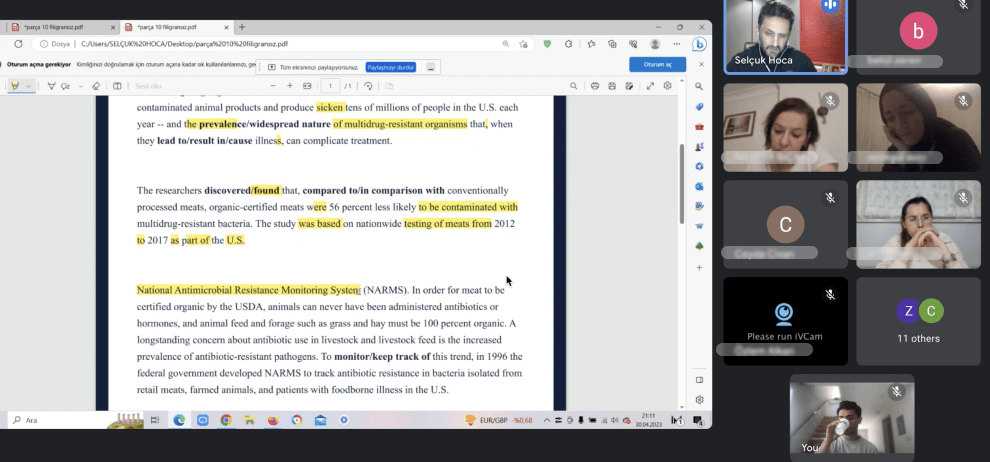Screen dimensions: 990x462
Task: Print the PDF document
Action: (595, 86)
